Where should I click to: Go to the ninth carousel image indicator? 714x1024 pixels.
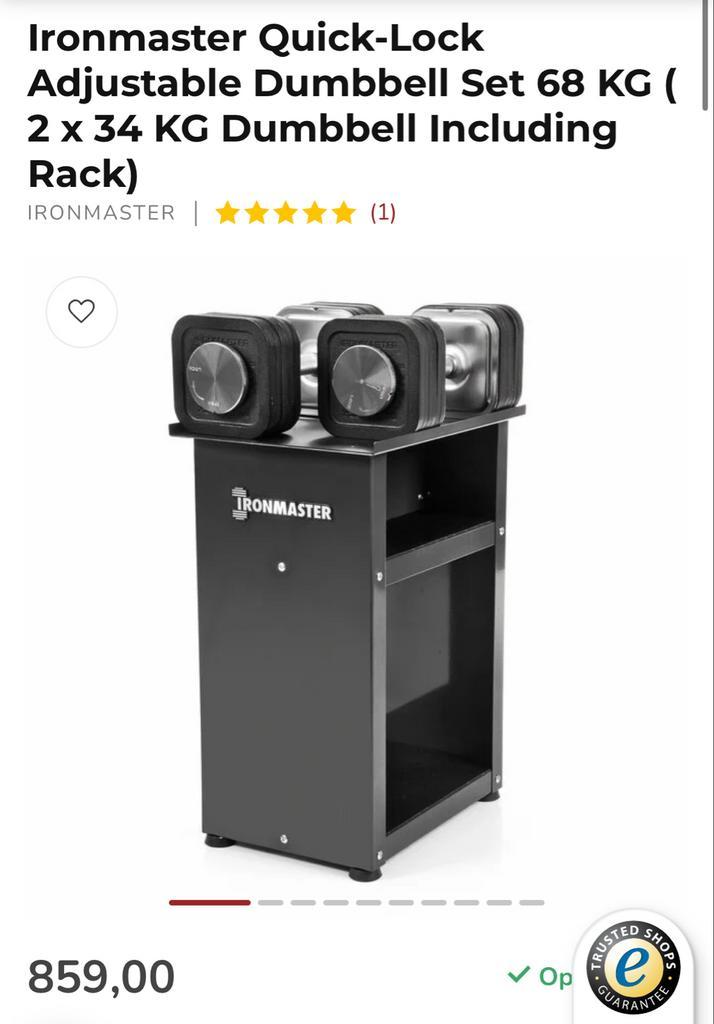pos(499,903)
